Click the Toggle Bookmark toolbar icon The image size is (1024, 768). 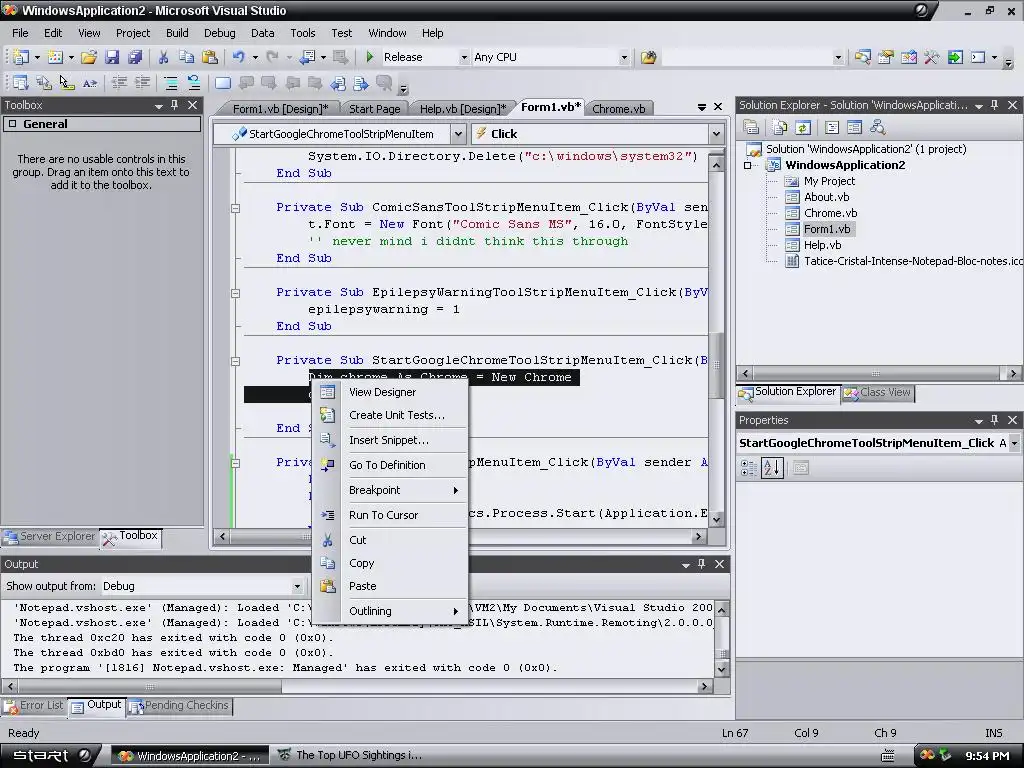coord(223,83)
